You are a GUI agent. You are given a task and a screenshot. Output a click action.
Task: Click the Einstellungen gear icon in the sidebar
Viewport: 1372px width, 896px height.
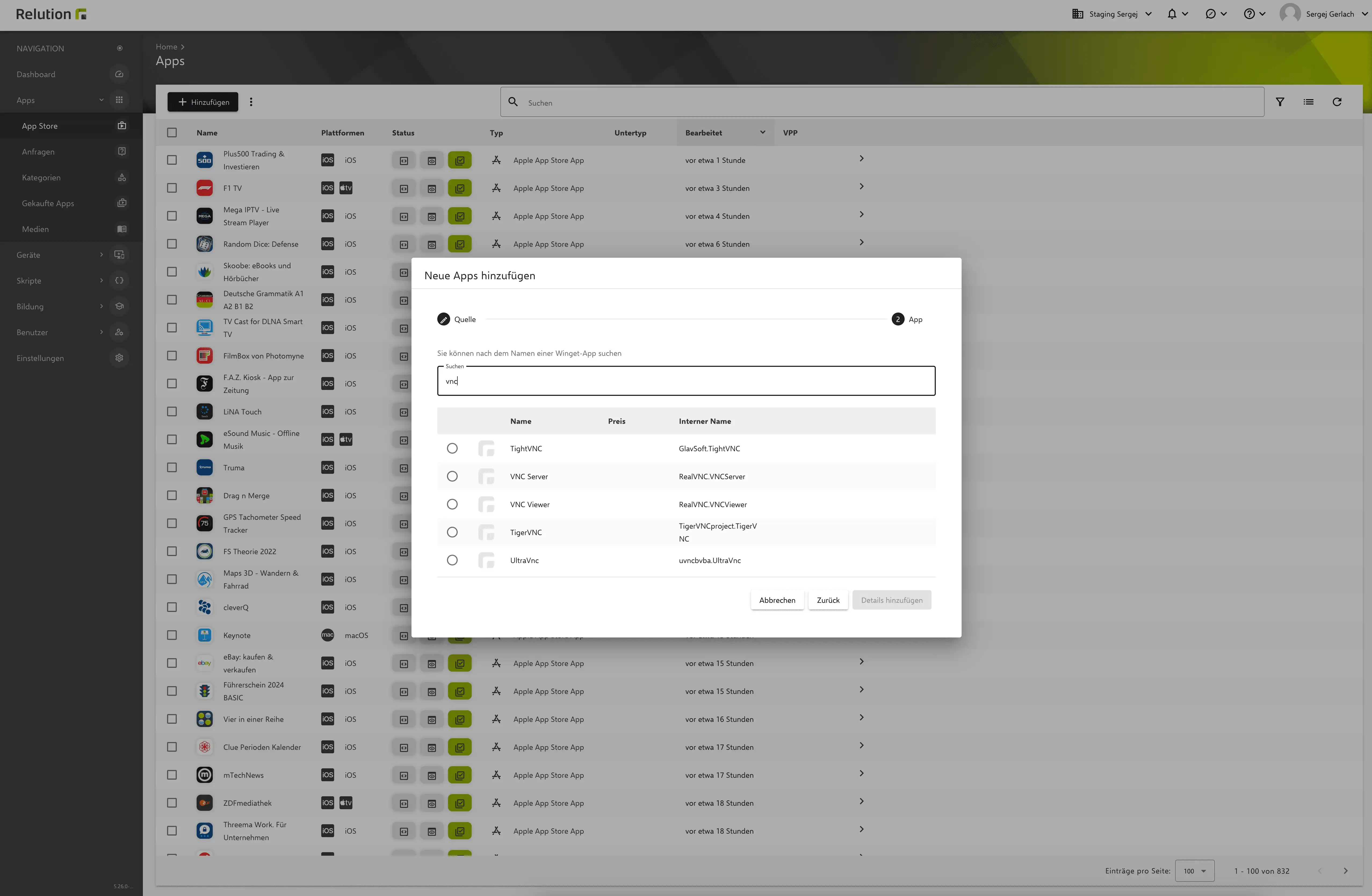[119, 358]
